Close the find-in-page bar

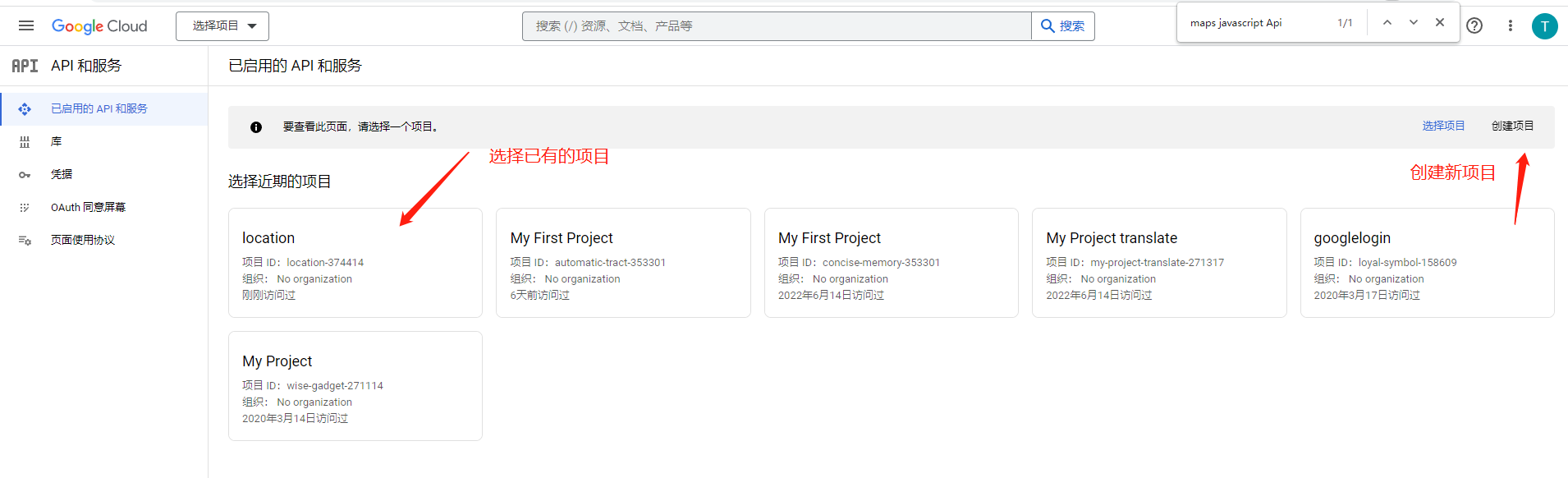[1440, 23]
